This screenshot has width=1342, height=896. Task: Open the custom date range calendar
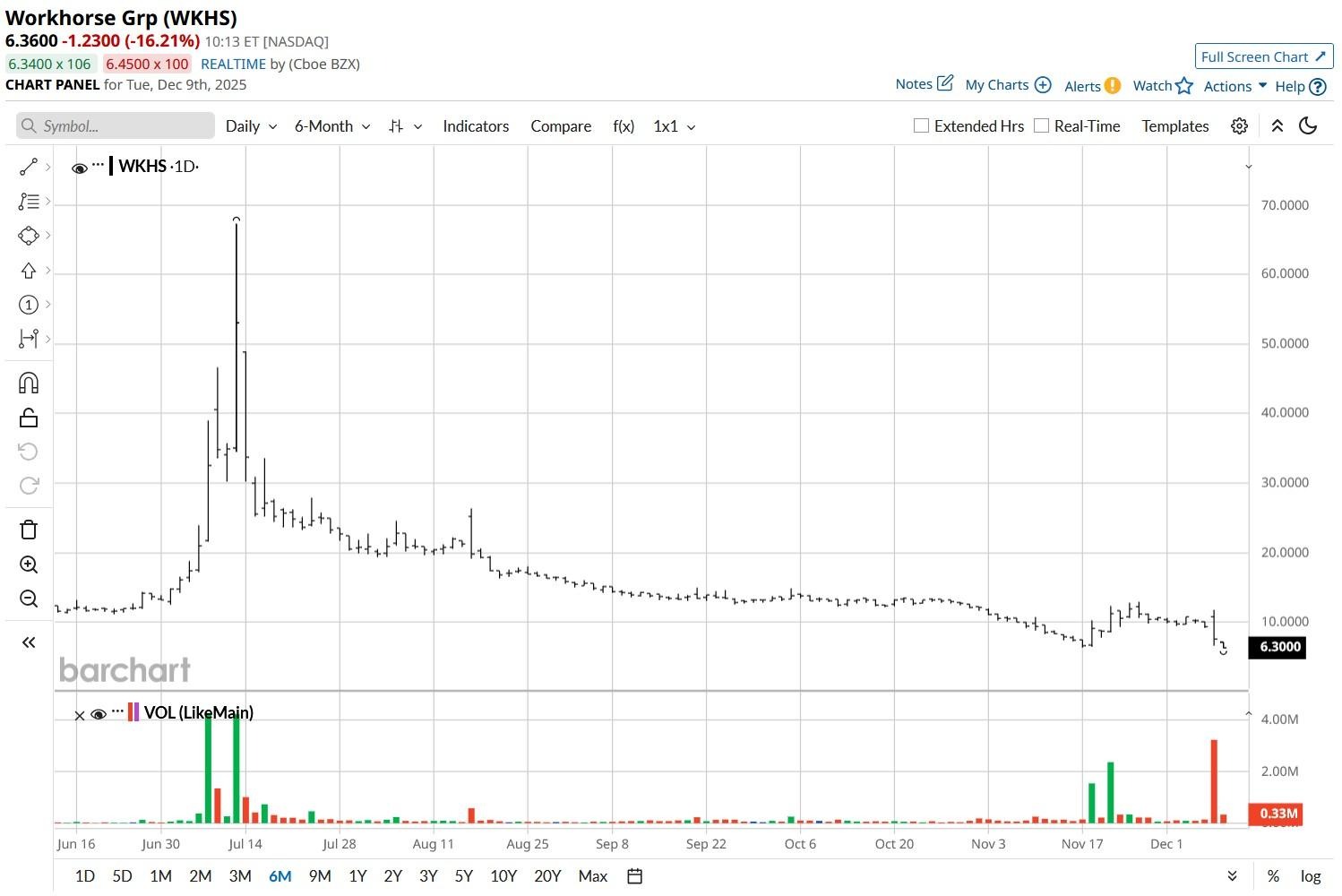click(634, 876)
